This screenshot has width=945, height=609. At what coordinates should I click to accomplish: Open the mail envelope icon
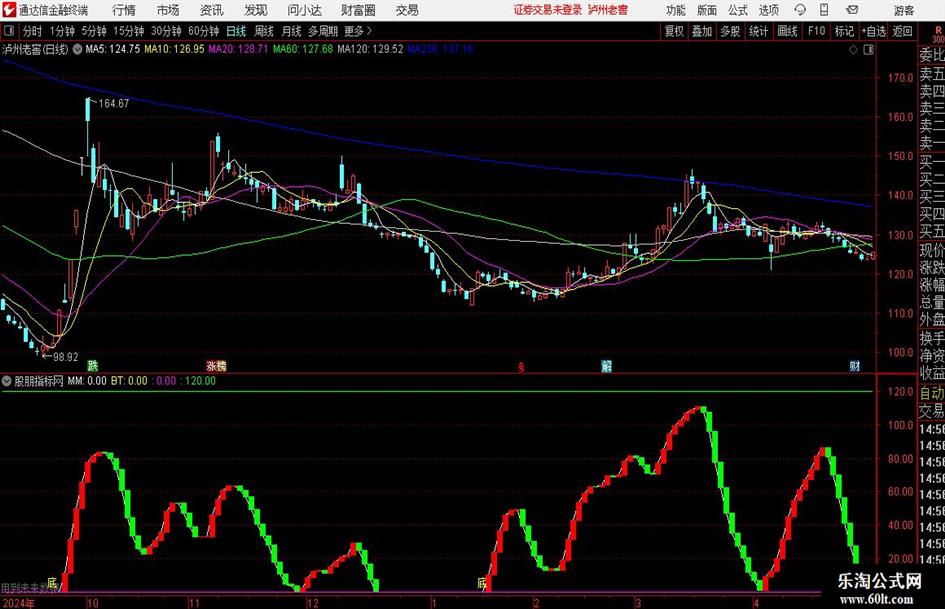click(852, 10)
